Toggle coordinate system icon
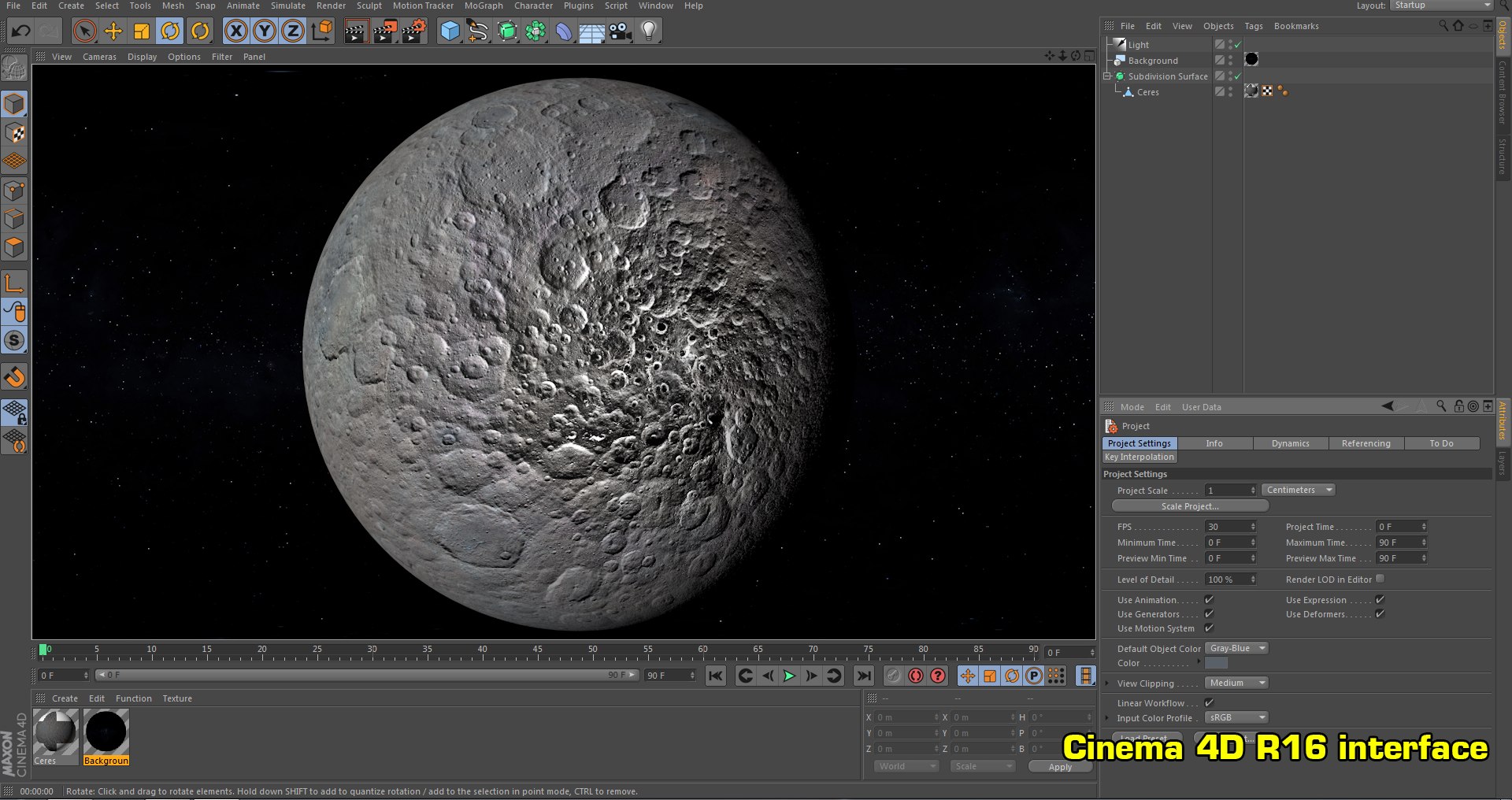The width and height of the screenshot is (1512, 800). tap(321, 31)
